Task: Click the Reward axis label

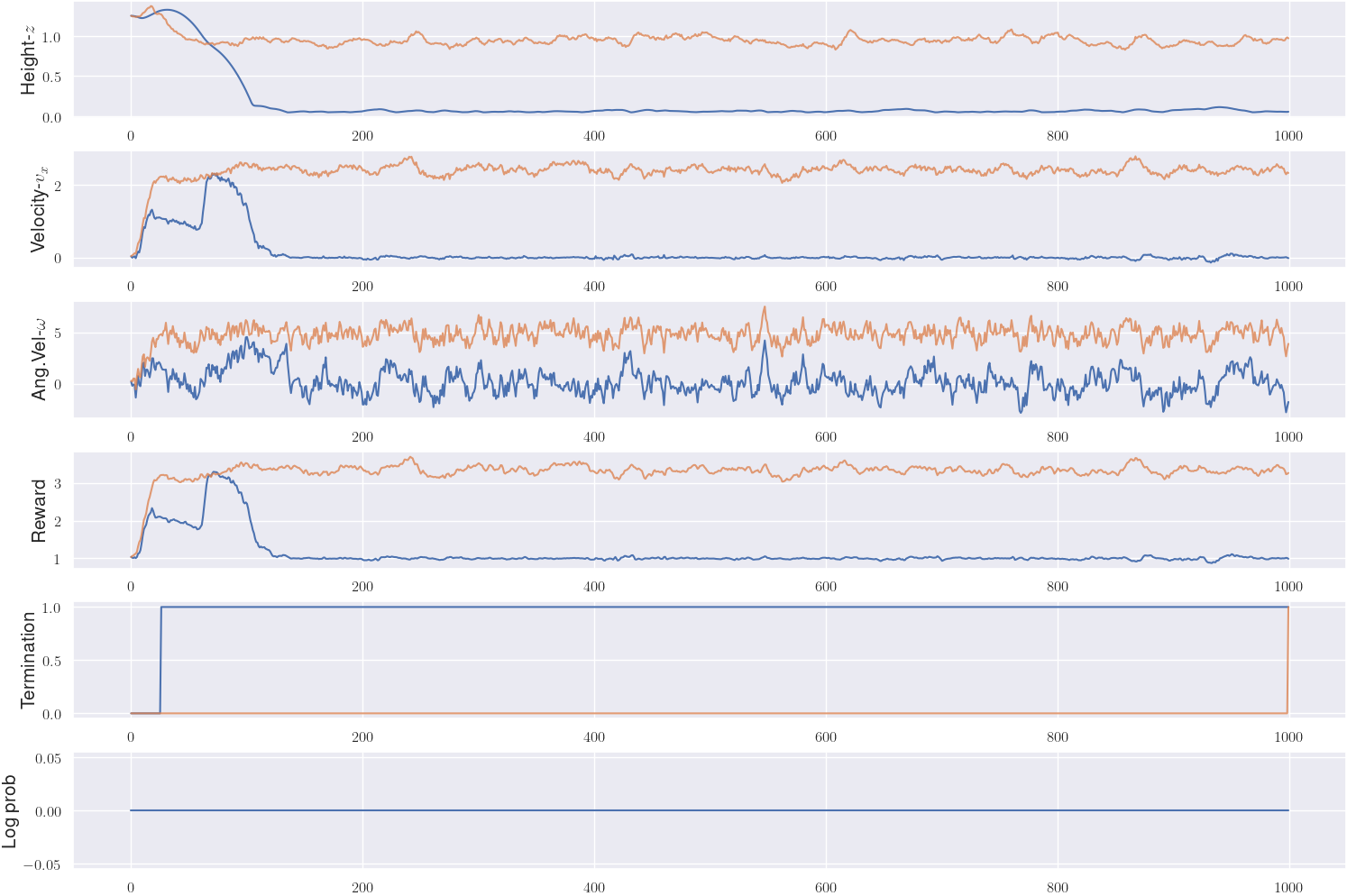Action: pyautogui.click(x=39, y=510)
